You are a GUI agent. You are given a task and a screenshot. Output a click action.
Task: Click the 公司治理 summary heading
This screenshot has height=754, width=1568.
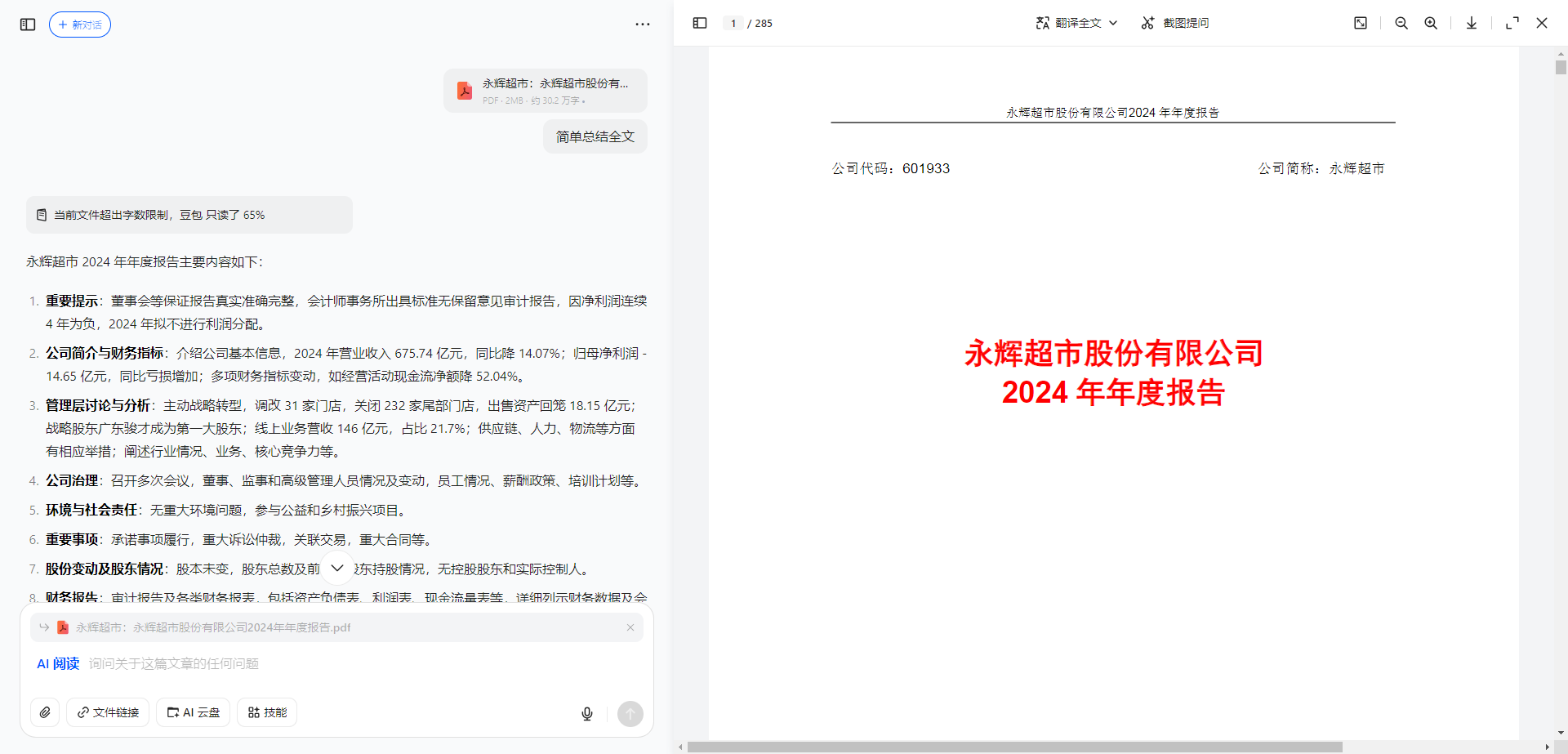[x=72, y=480]
